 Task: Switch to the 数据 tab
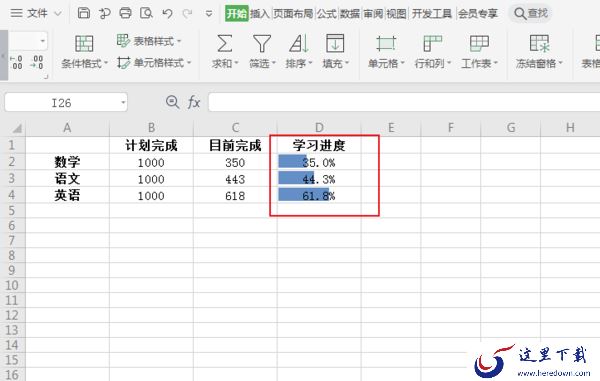pyautogui.click(x=350, y=14)
